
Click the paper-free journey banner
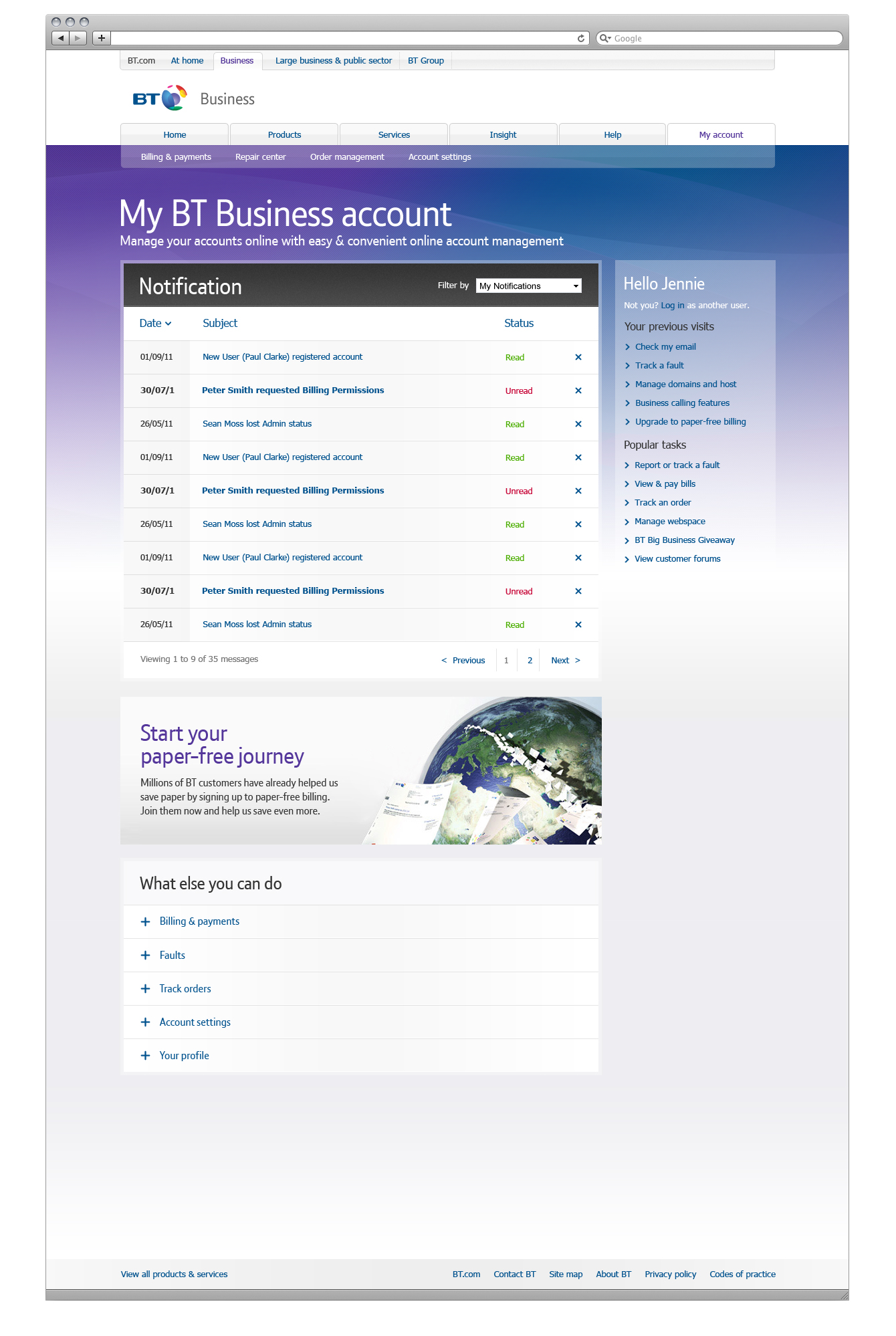[361, 770]
